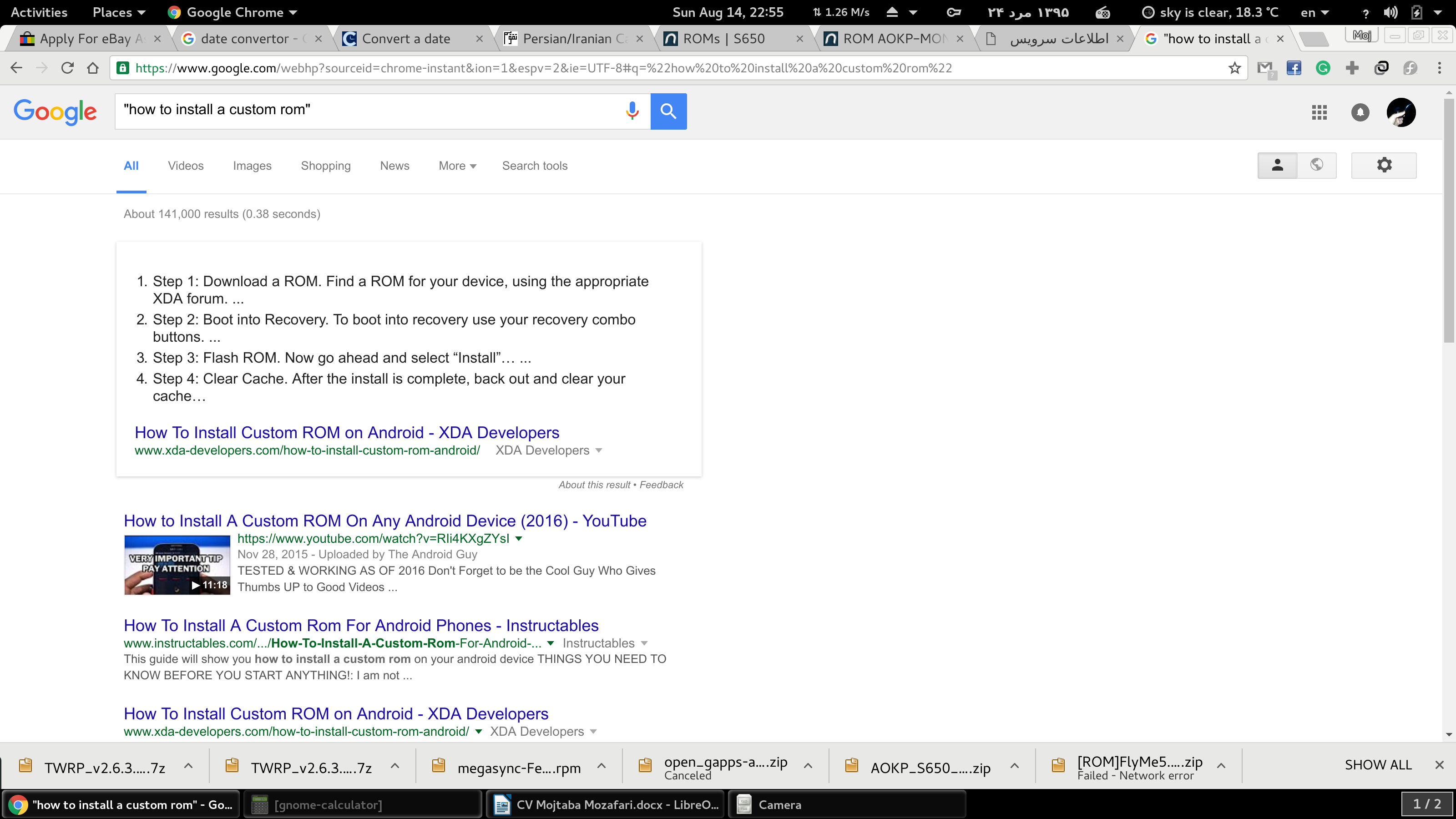Screen dimensions: 1456x819
Task: Switch to the Videos results tab
Action: [185, 166]
